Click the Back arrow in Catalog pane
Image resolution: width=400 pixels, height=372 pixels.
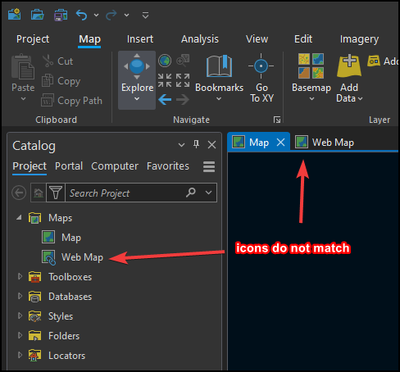coord(19,193)
